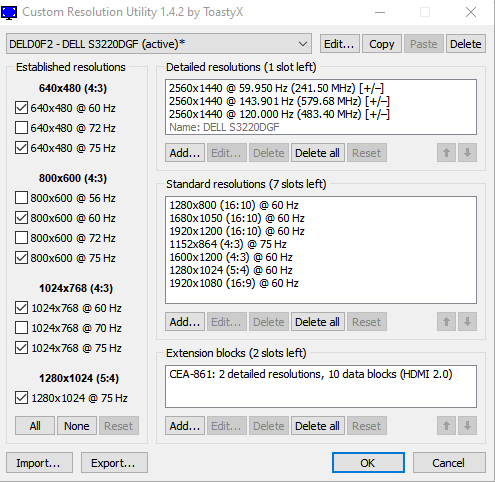Open the Import dialog
The width and height of the screenshot is (495, 482).
tap(39, 463)
